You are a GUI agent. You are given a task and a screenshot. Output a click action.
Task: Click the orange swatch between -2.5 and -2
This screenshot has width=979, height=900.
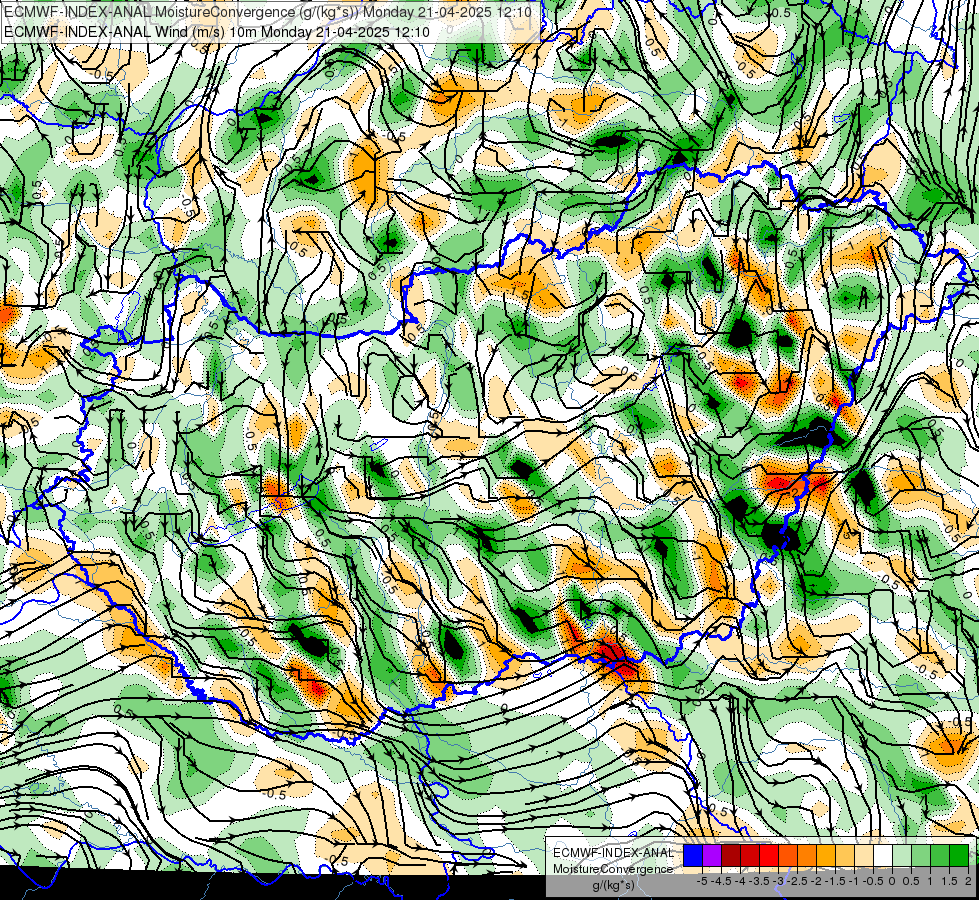807,856
